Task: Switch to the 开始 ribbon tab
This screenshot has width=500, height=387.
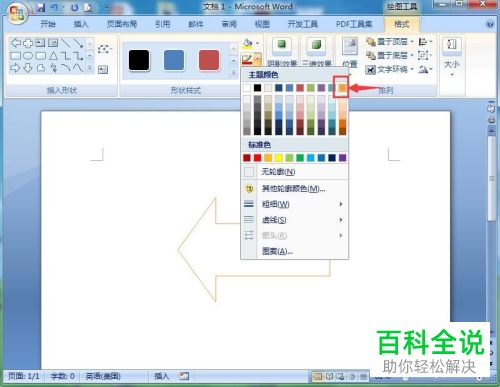Action: pyautogui.click(x=48, y=24)
